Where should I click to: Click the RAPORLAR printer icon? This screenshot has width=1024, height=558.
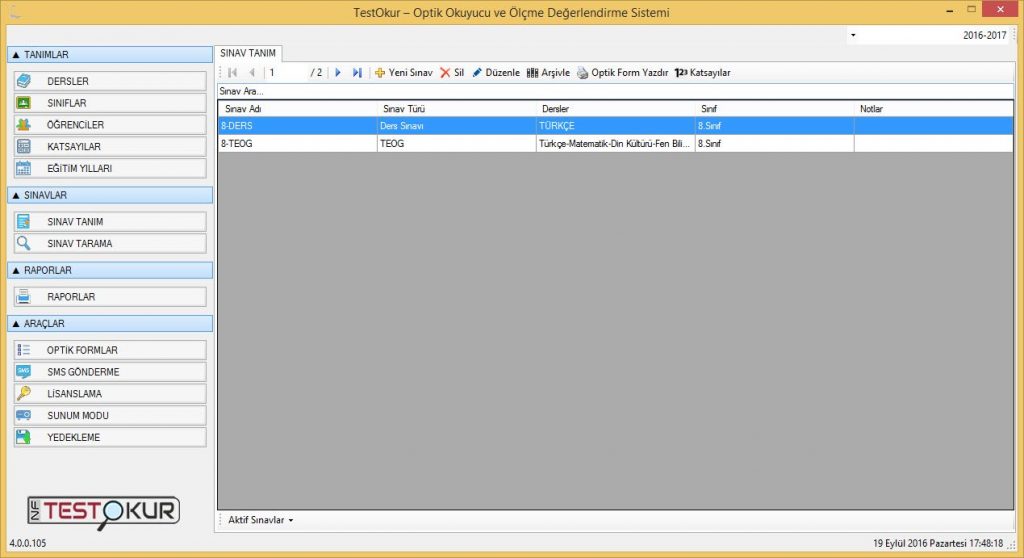tap(24, 297)
